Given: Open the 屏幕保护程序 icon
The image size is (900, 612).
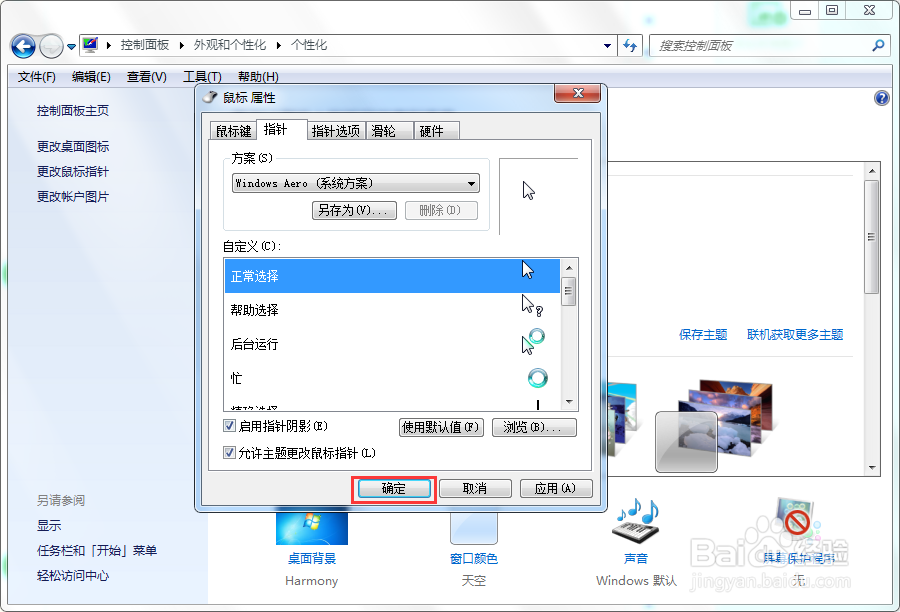Looking at the screenshot, I should 797,520.
